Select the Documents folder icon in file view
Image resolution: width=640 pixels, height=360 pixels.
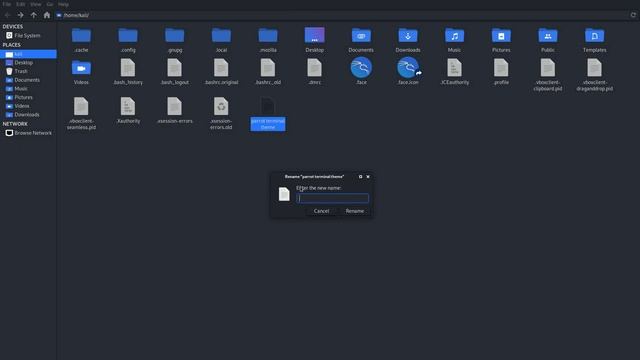click(361, 36)
